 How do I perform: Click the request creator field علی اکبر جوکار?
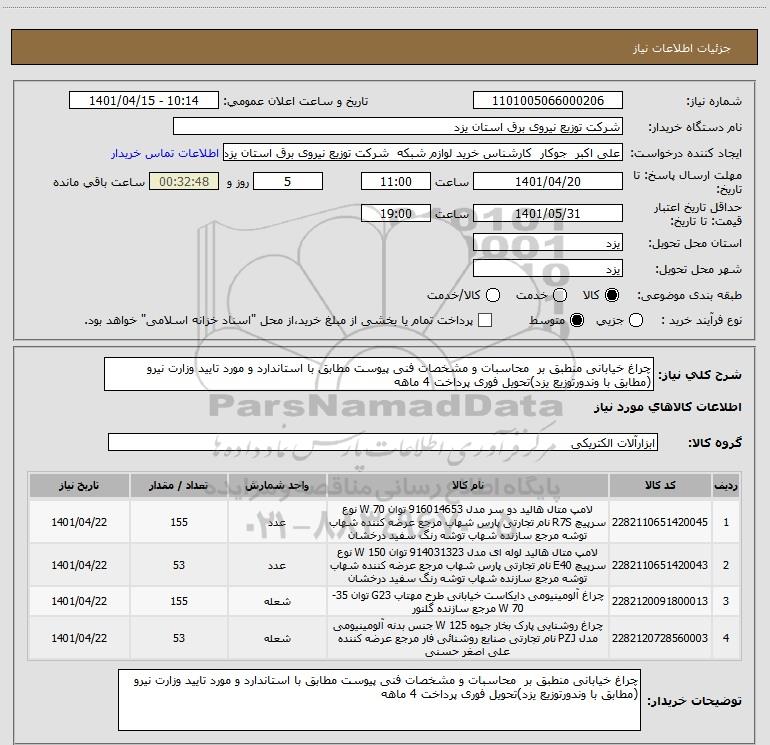[423, 153]
